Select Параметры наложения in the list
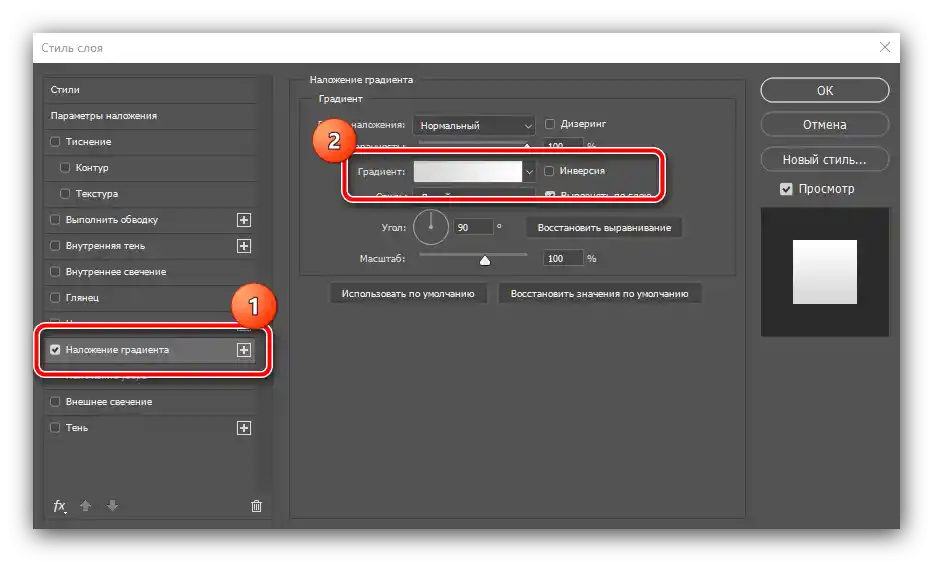The width and height of the screenshot is (933, 562). click(151, 115)
